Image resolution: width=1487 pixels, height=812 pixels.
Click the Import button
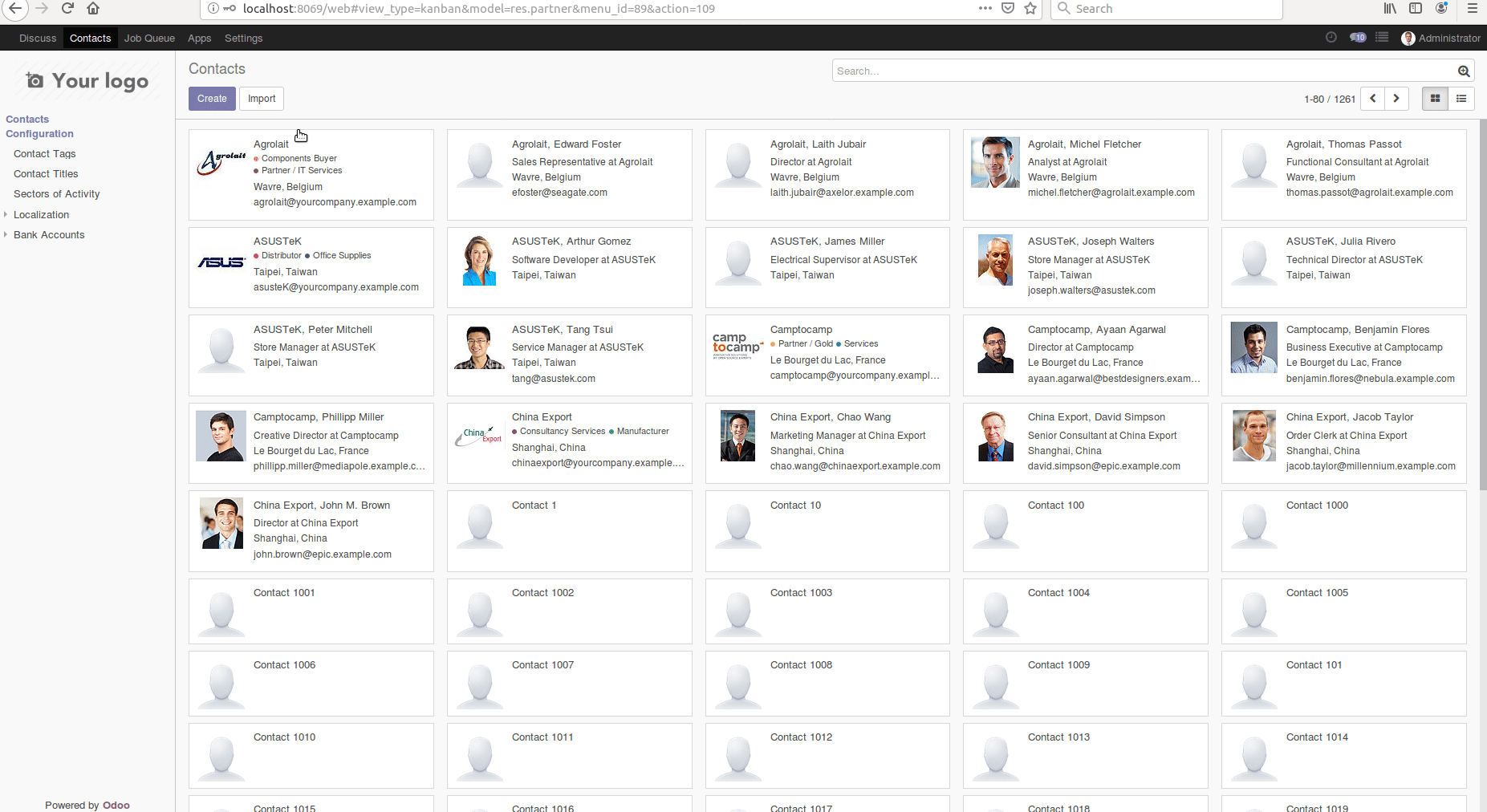(262, 98)
